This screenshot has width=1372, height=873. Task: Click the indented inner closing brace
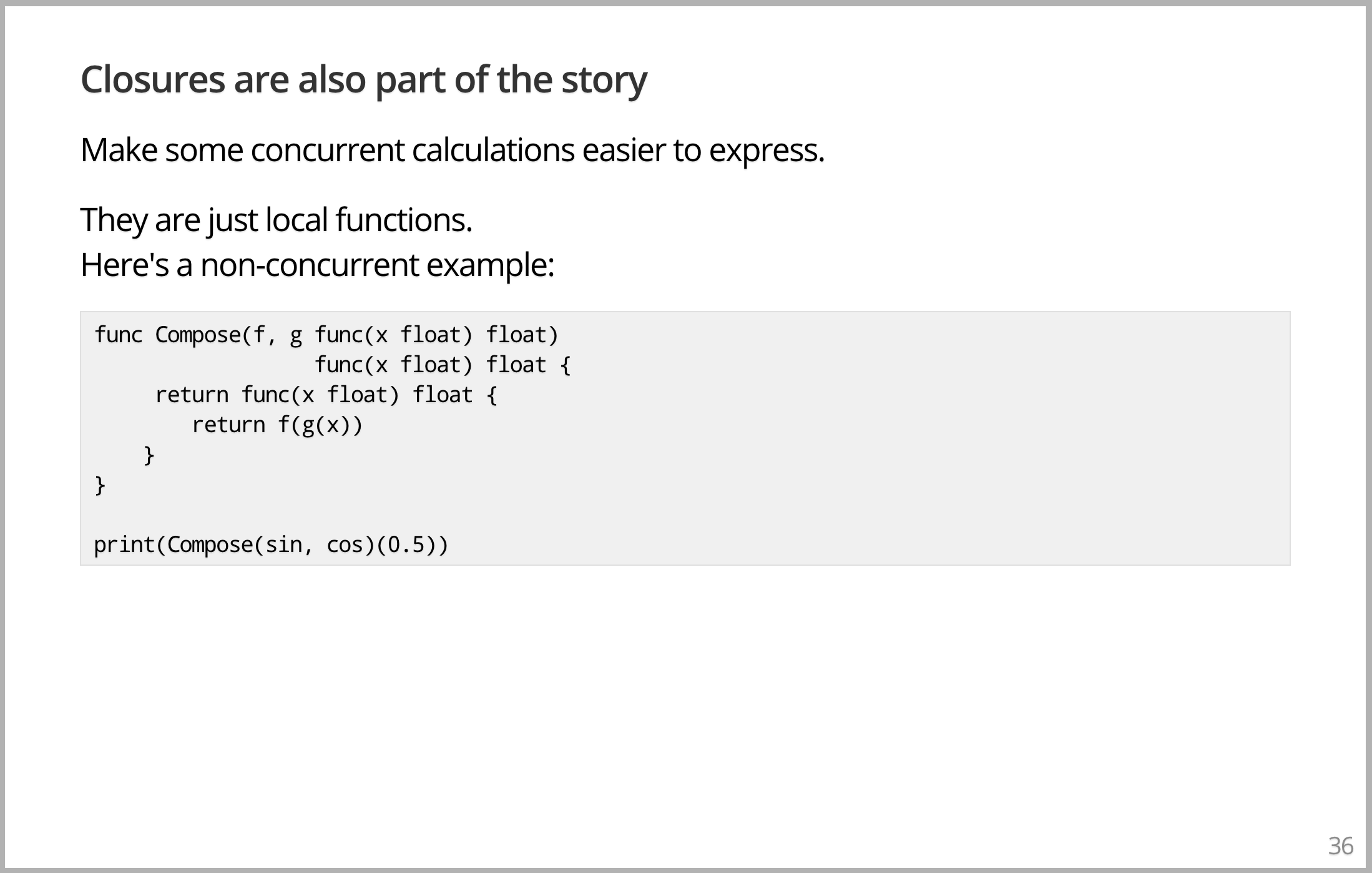coord(149,455)
